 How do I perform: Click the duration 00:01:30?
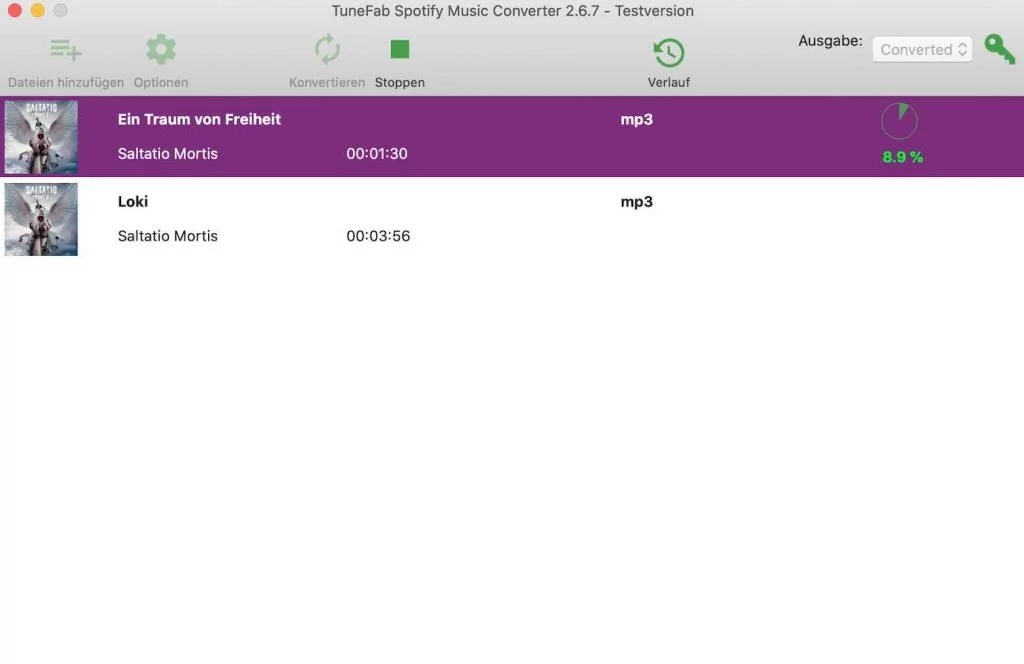pyautogui.click(x=377, y=153)
